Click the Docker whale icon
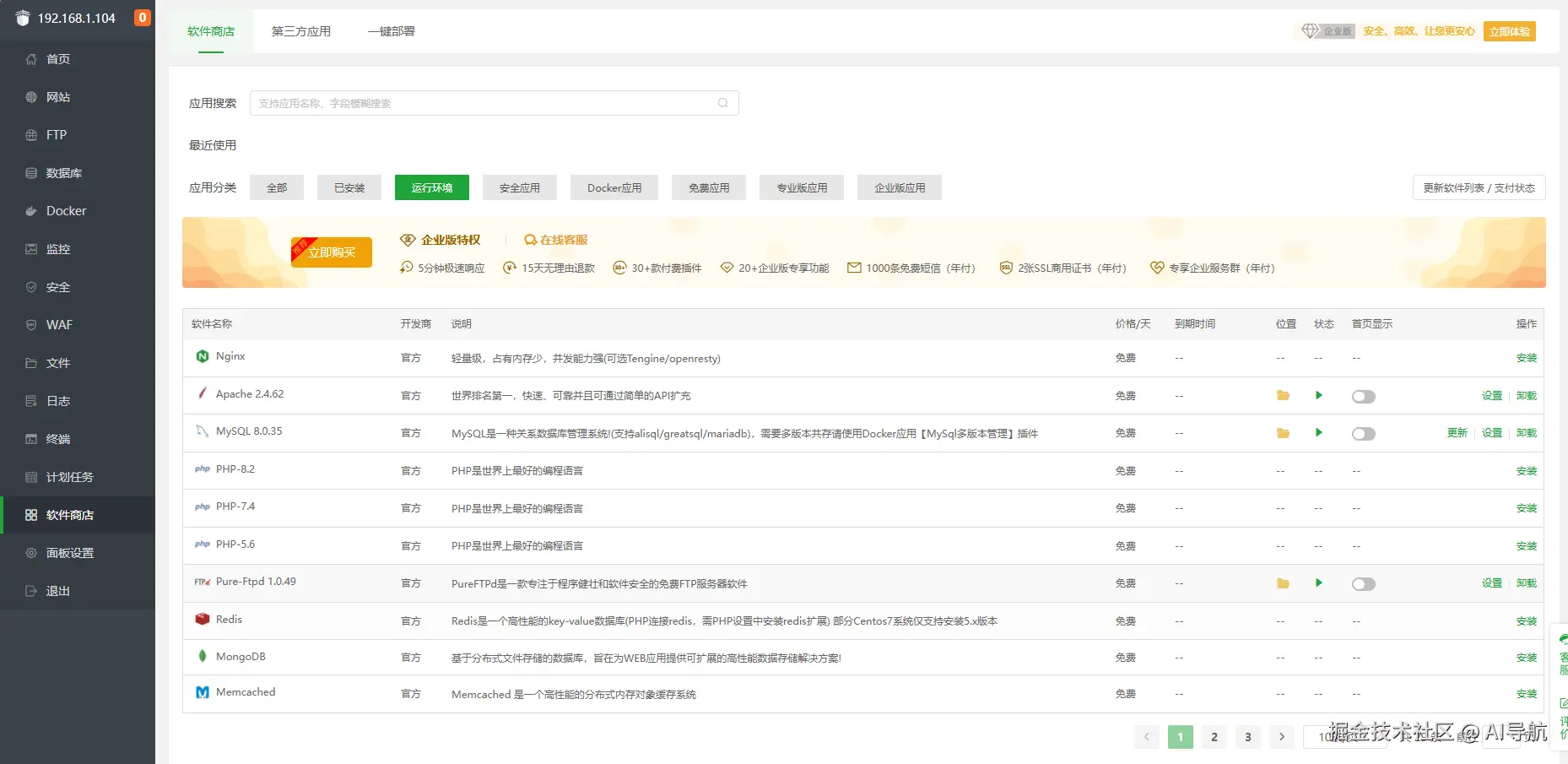 coord(31,211)
